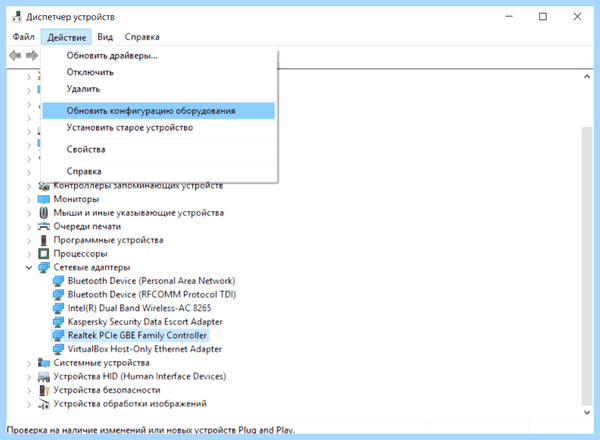Click the Процессоры chip icon

click(x=44, y=254)
